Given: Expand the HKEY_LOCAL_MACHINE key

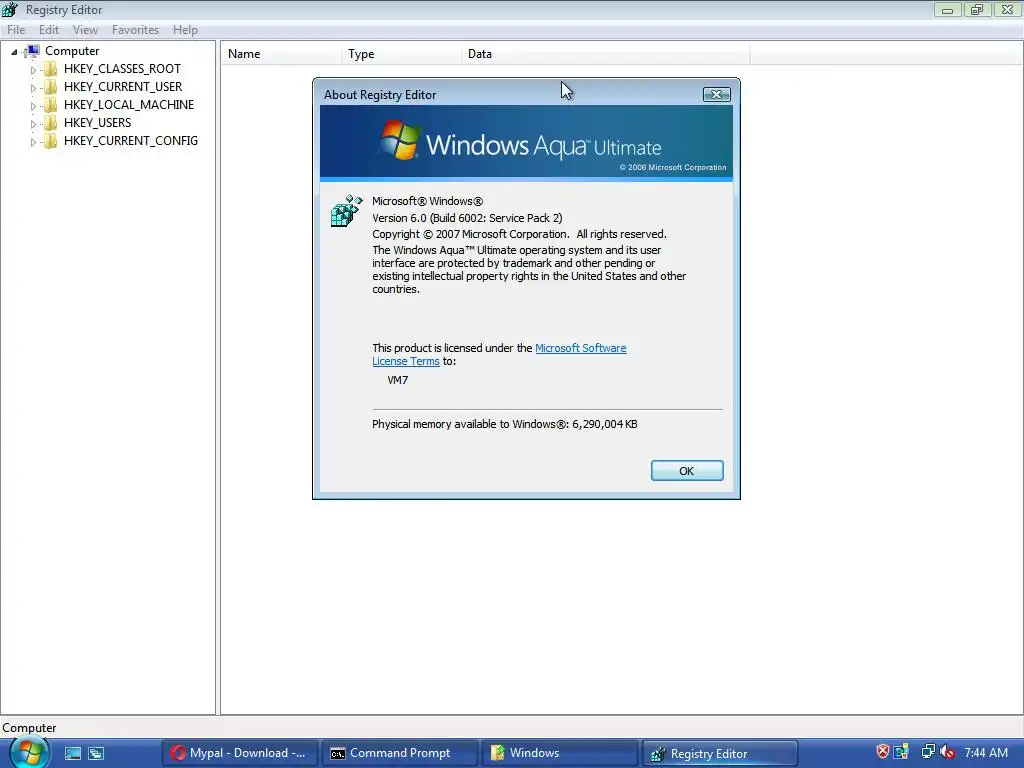Looking at the screenshot, I should (33, 106).
